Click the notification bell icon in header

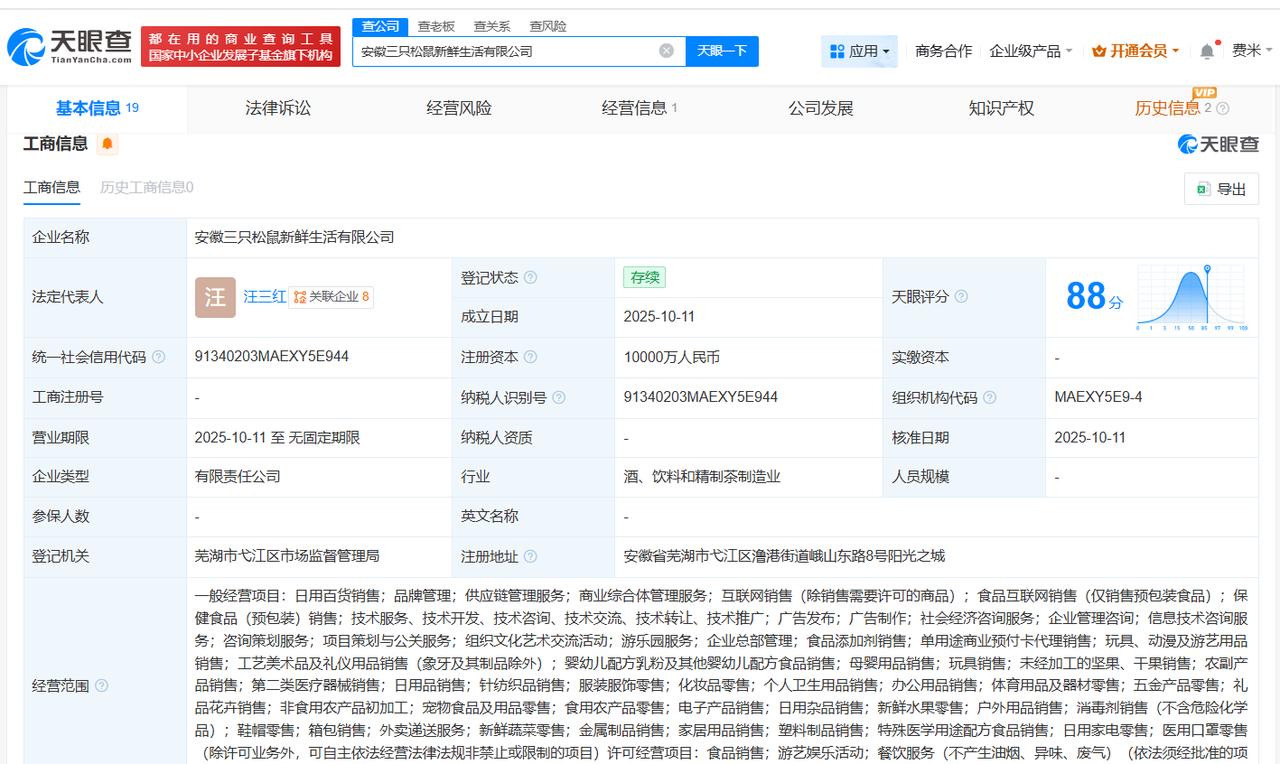click(1207, 51)
